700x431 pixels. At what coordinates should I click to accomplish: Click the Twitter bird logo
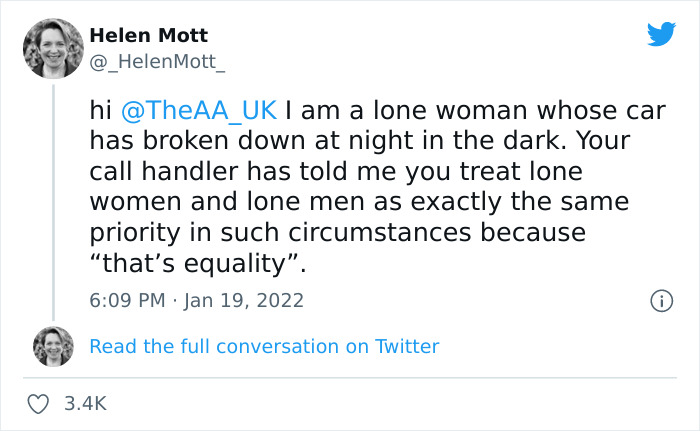coord(661,34)
